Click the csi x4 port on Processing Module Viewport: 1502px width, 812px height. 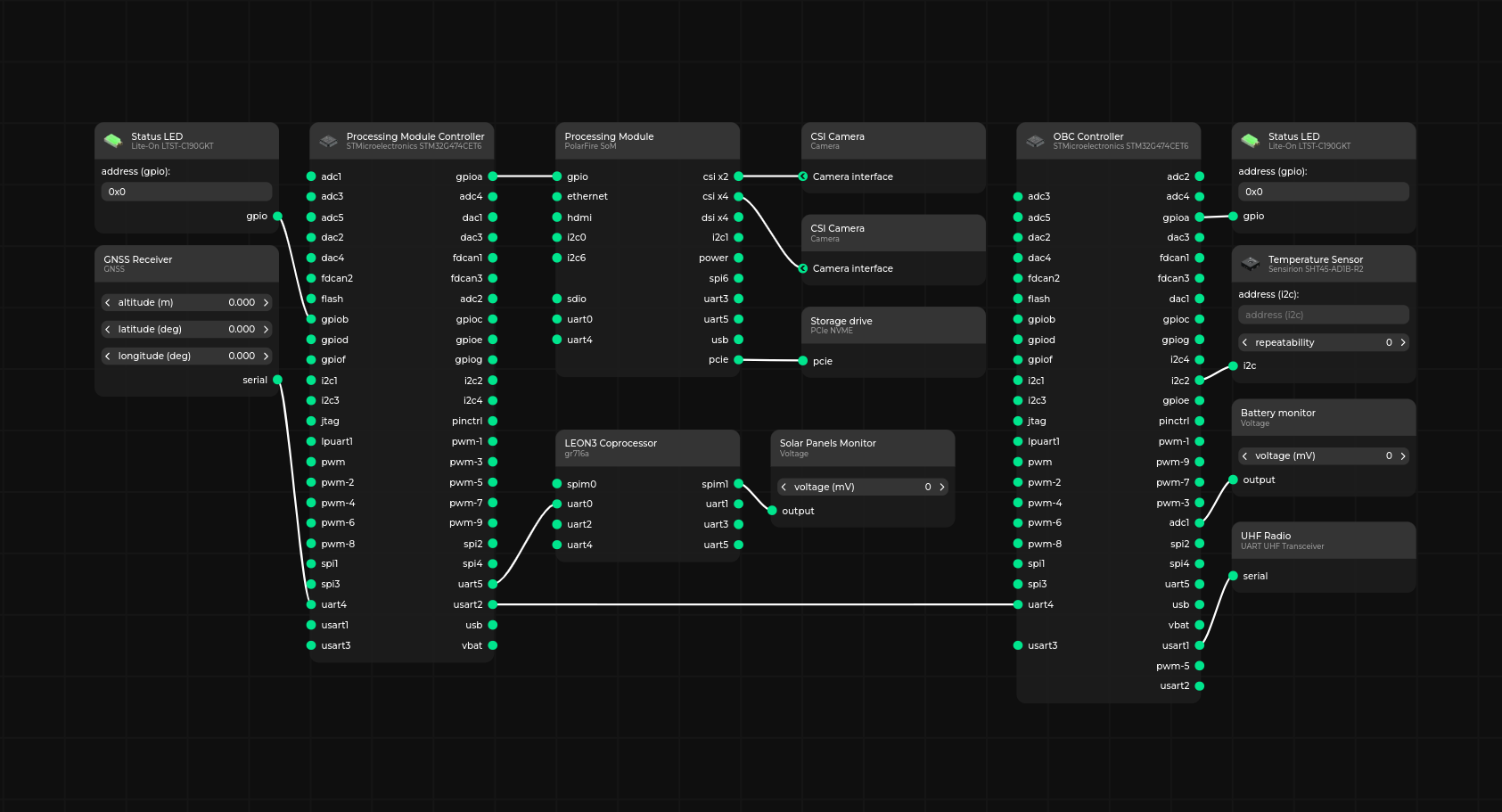(739, 197)
